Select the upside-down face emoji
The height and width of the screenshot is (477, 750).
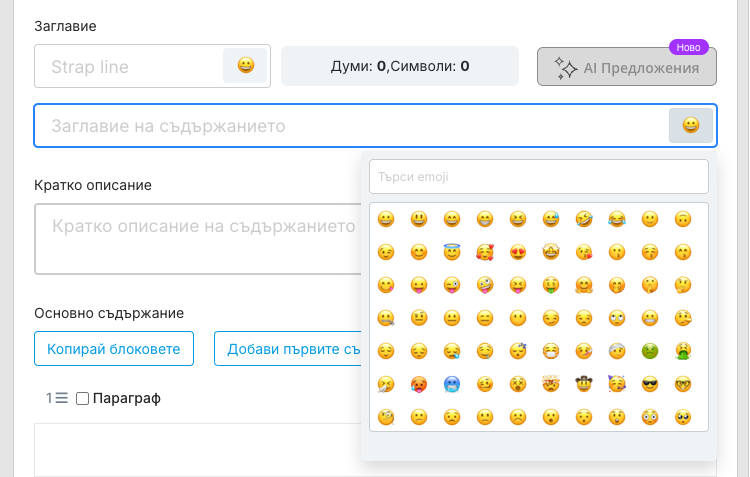pyautogui.click(x=683, y=219)
